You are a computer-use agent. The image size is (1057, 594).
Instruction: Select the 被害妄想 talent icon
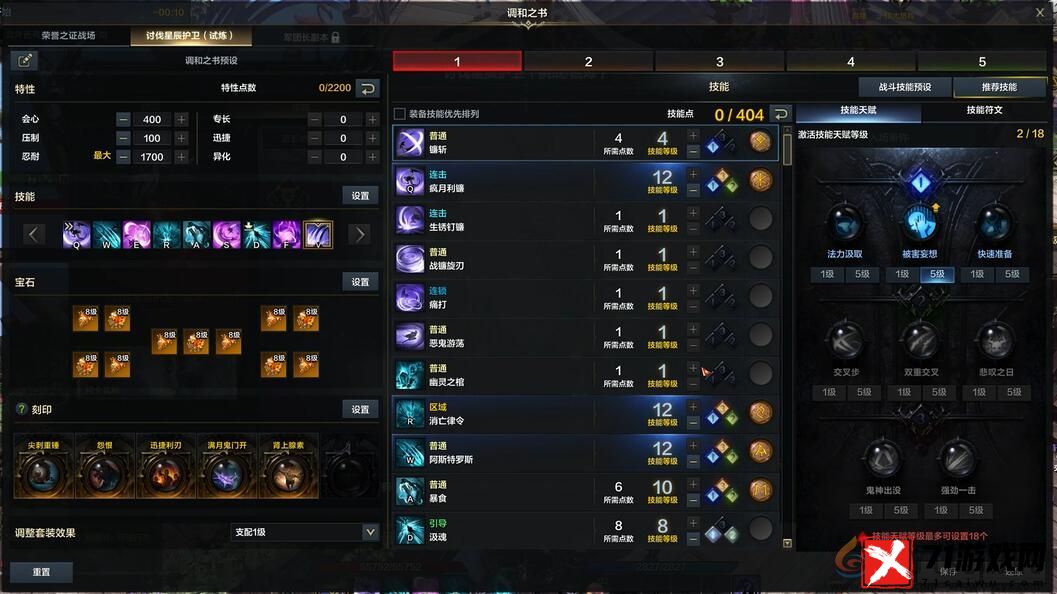(919, 224)
